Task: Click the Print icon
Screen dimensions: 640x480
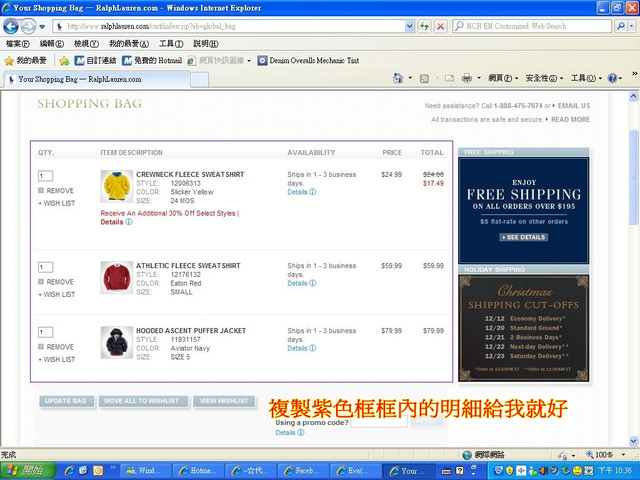Action: tap(467, 78)
